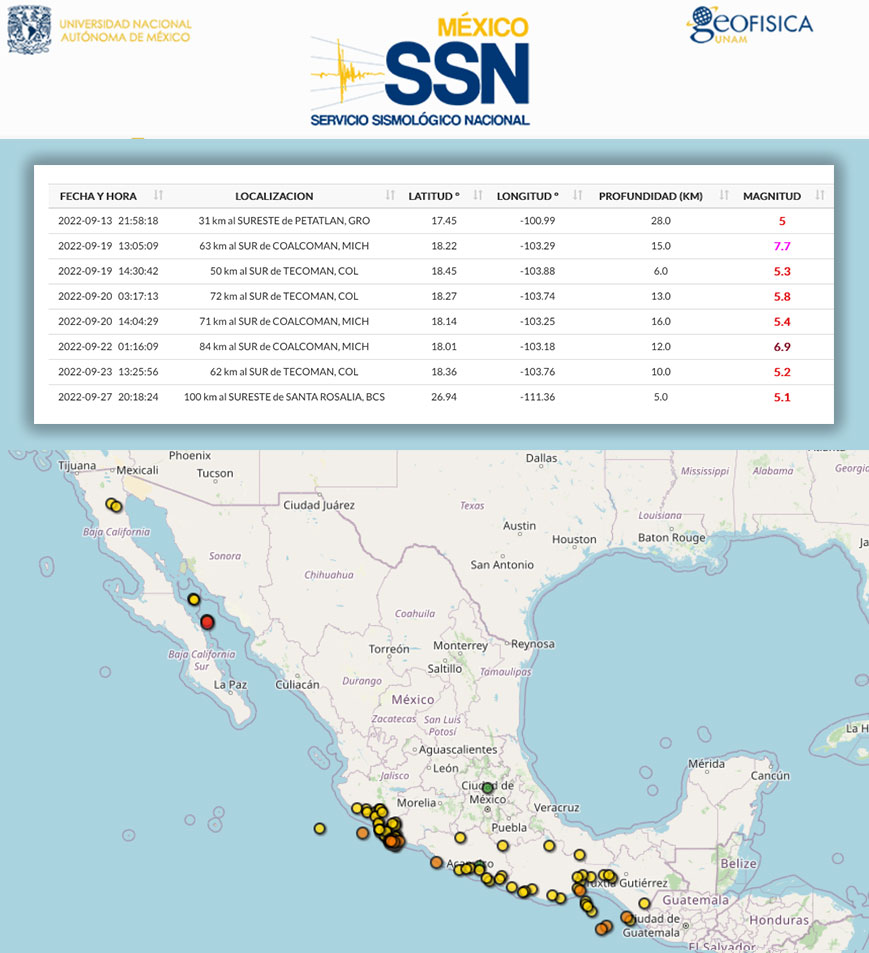This screenshot has width=869, height=953.
Task: Sort table by MAGNITUD arrows
Action: point(820,195)
